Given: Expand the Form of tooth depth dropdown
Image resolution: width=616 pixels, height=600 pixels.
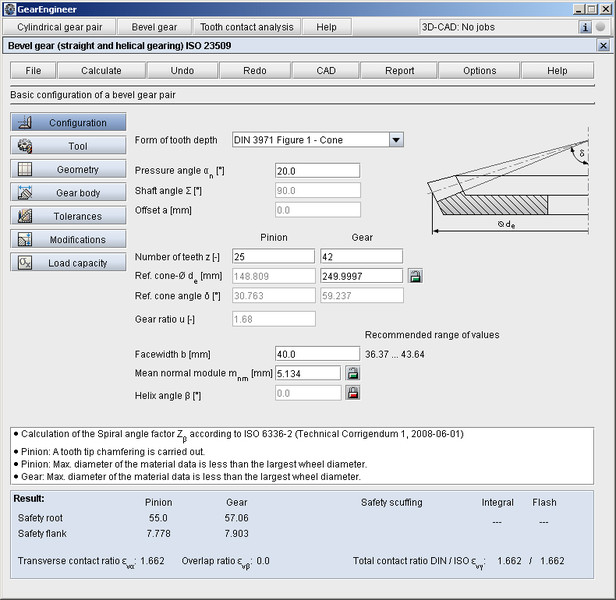Looking at the screenshot, I should [396, 140].
